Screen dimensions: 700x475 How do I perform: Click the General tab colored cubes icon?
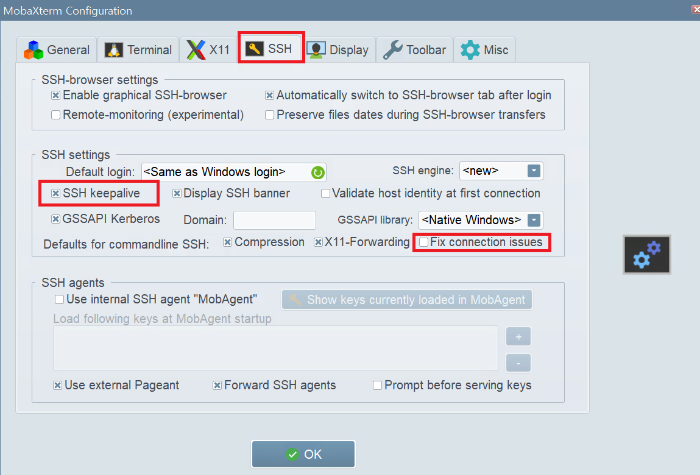click(x=33, y=50)
